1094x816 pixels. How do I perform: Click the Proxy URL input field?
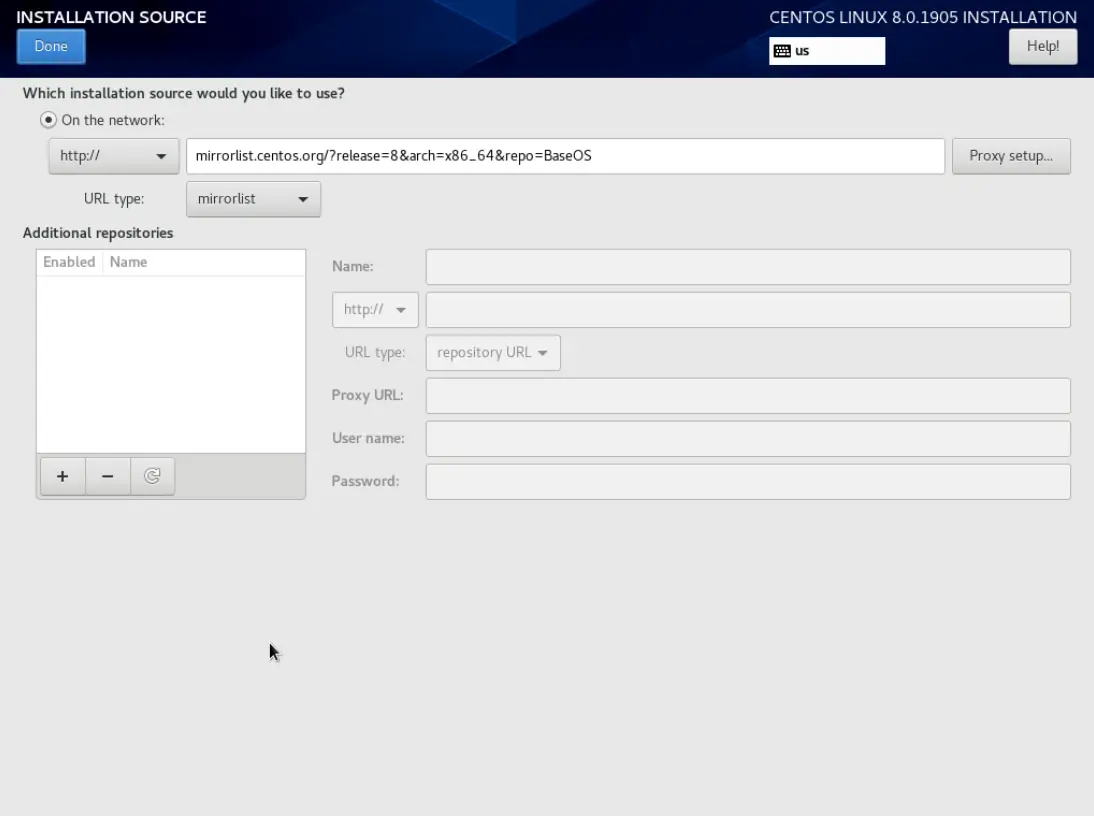point(748,396)
